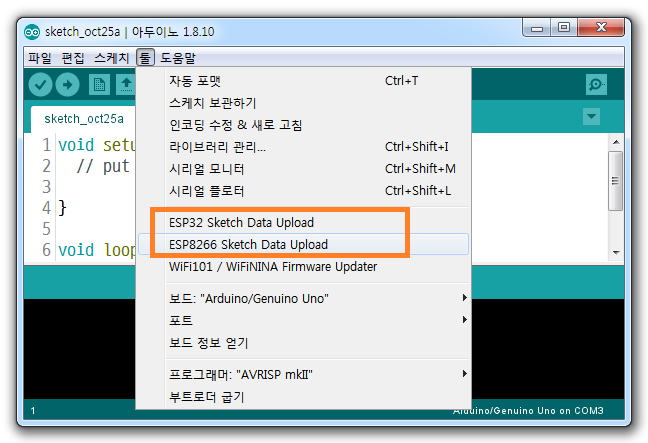Open 시리얼 모니터 from menu
Screen dimensions: 648x443
(x=304, y=169)
